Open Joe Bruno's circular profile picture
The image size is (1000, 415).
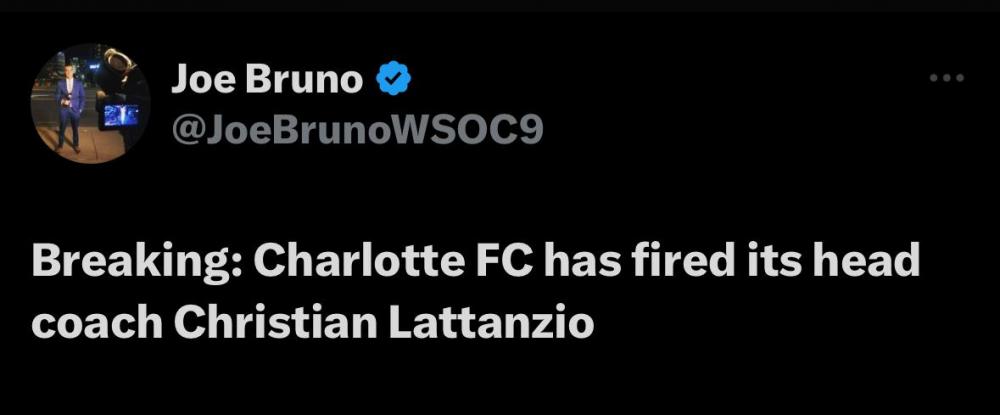91,104
